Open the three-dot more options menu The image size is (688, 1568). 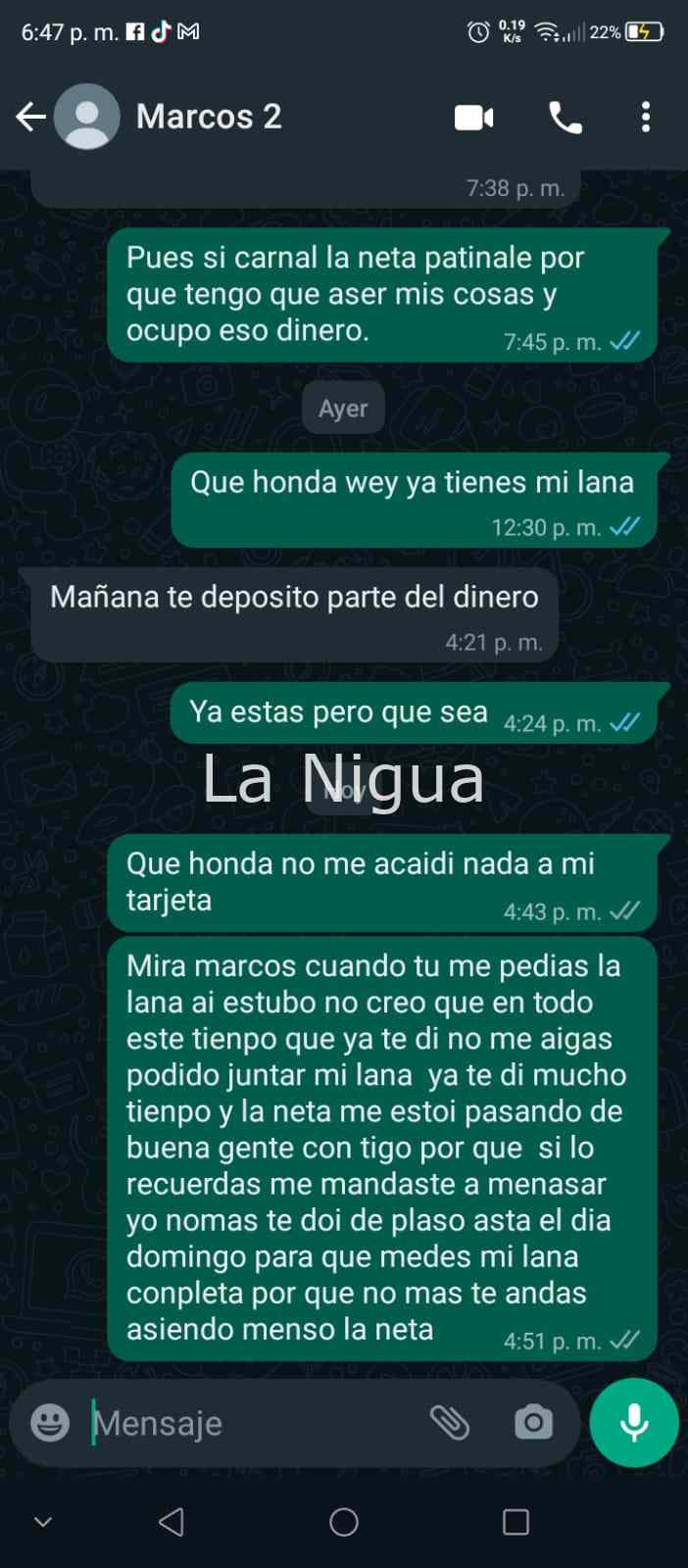tap(645, 118)
